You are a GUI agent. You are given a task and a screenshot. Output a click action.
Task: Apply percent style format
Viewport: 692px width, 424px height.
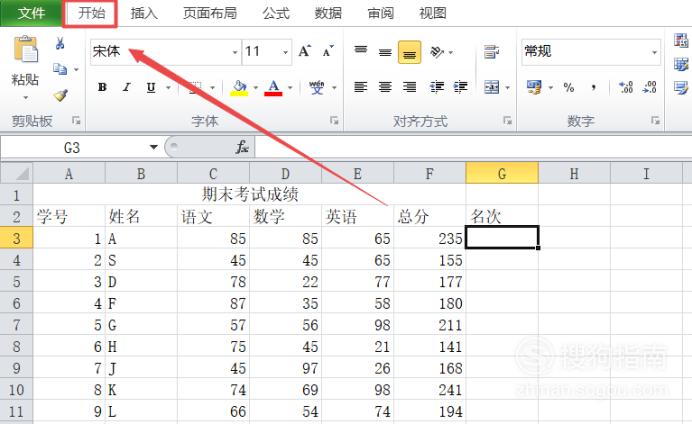coord(569,87)
